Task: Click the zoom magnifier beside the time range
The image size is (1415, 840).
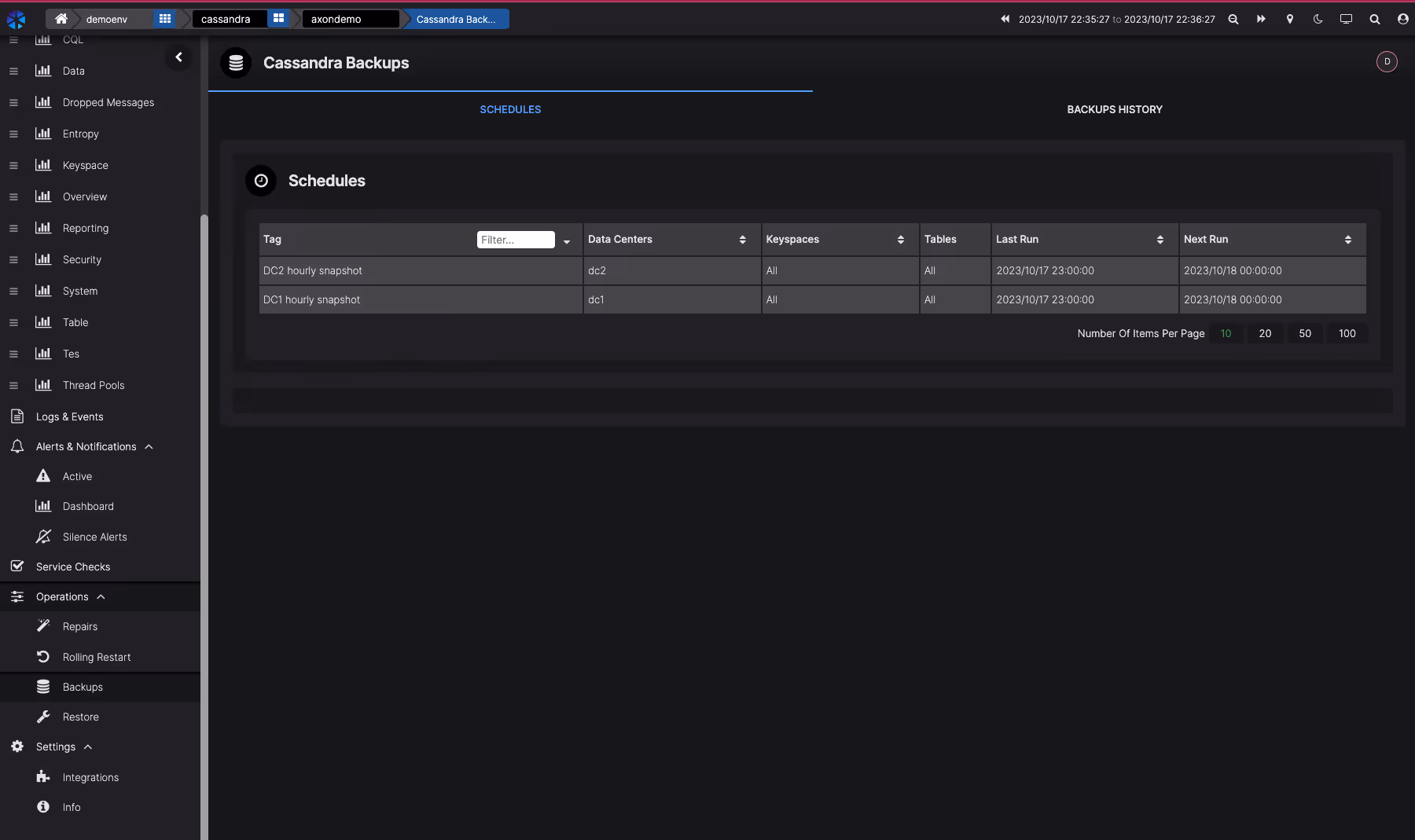Action: (1233, 19)
